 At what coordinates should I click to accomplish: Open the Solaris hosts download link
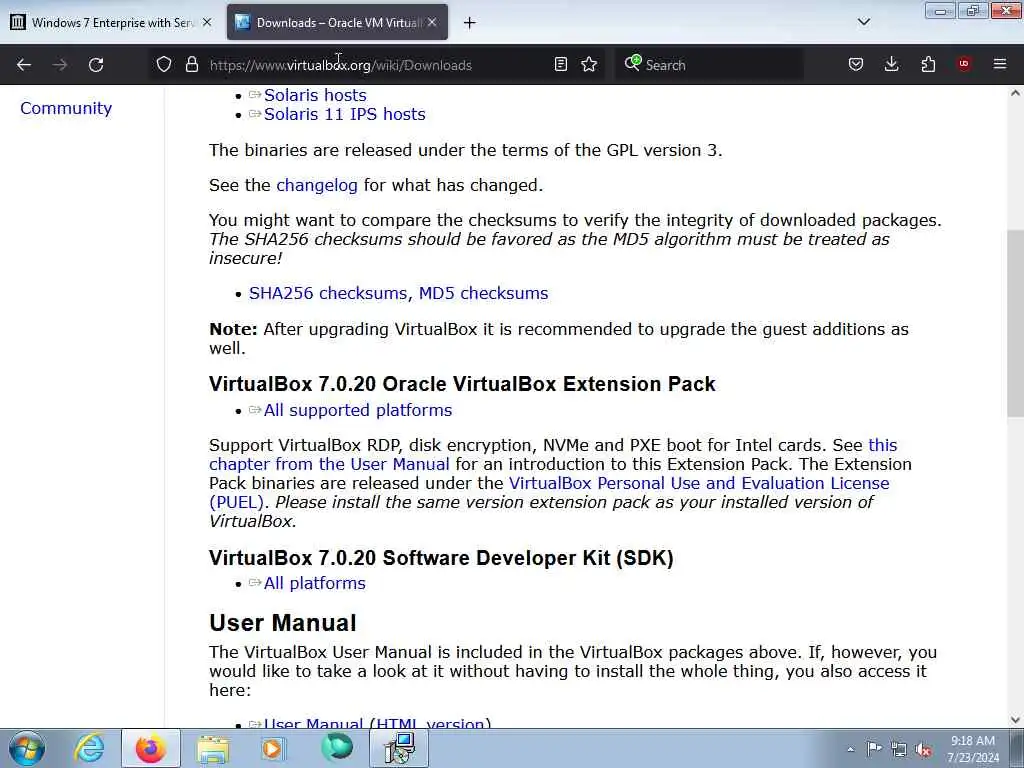click(315, 95)
